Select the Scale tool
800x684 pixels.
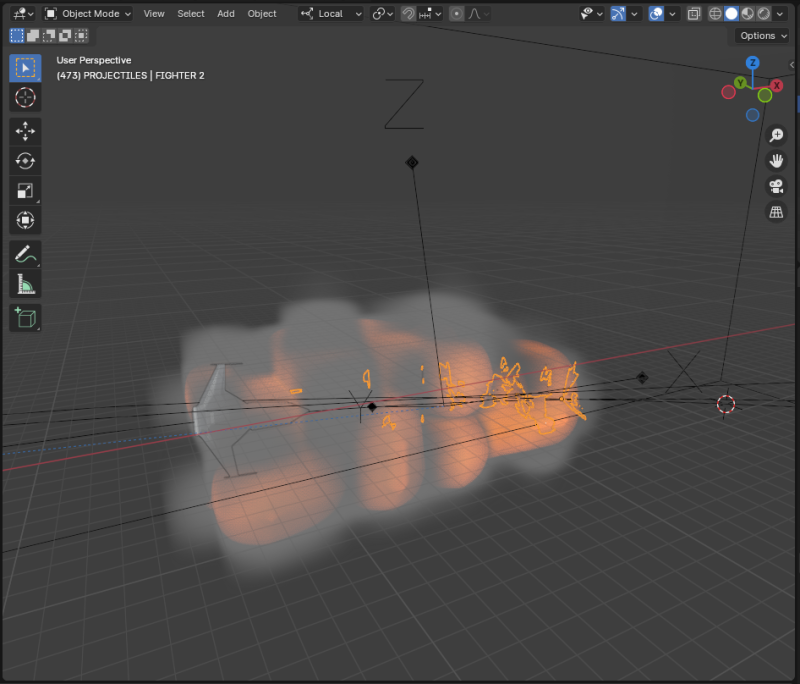coord(25,191)
